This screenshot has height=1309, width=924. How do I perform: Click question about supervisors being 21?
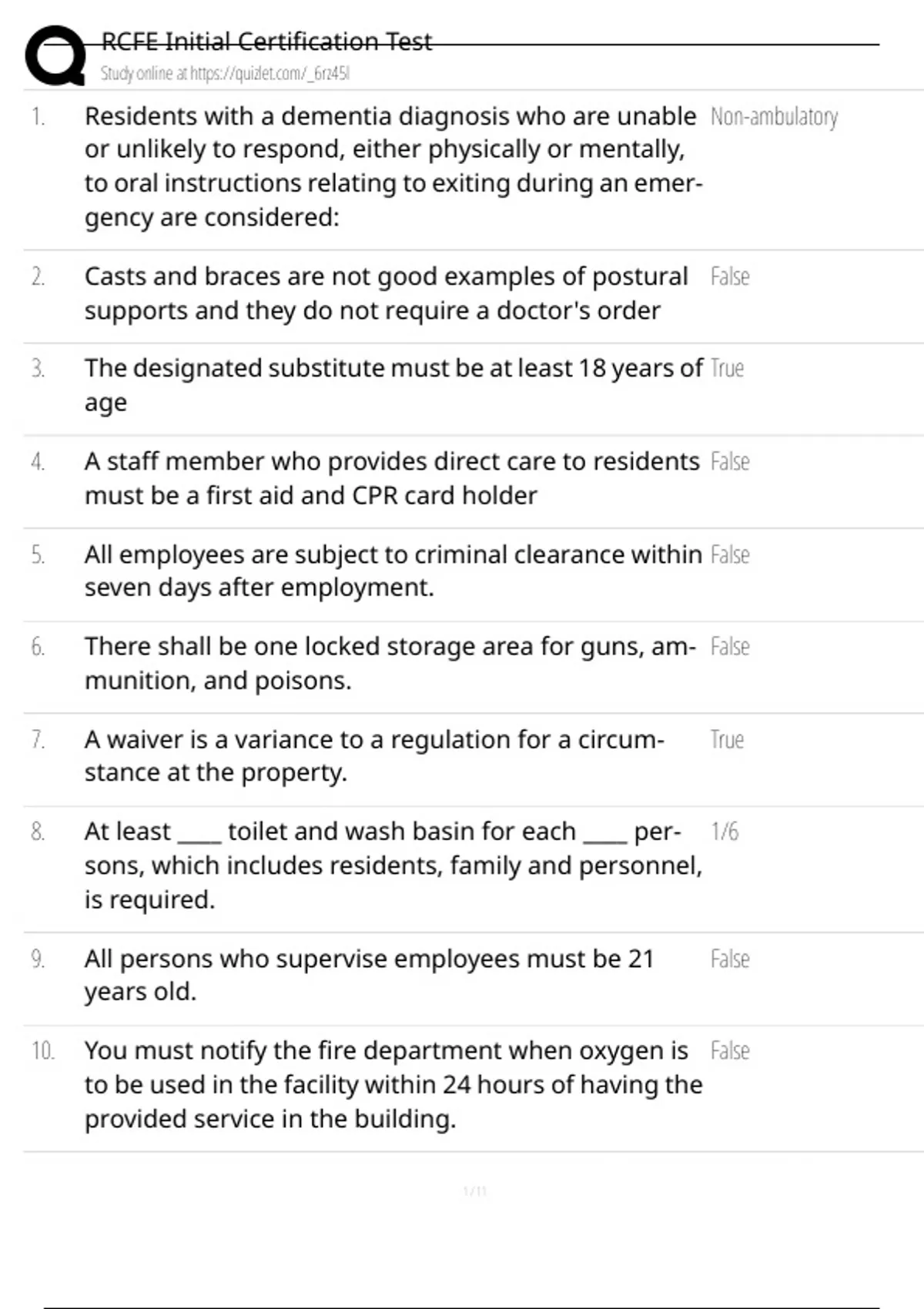coord(369,975)
